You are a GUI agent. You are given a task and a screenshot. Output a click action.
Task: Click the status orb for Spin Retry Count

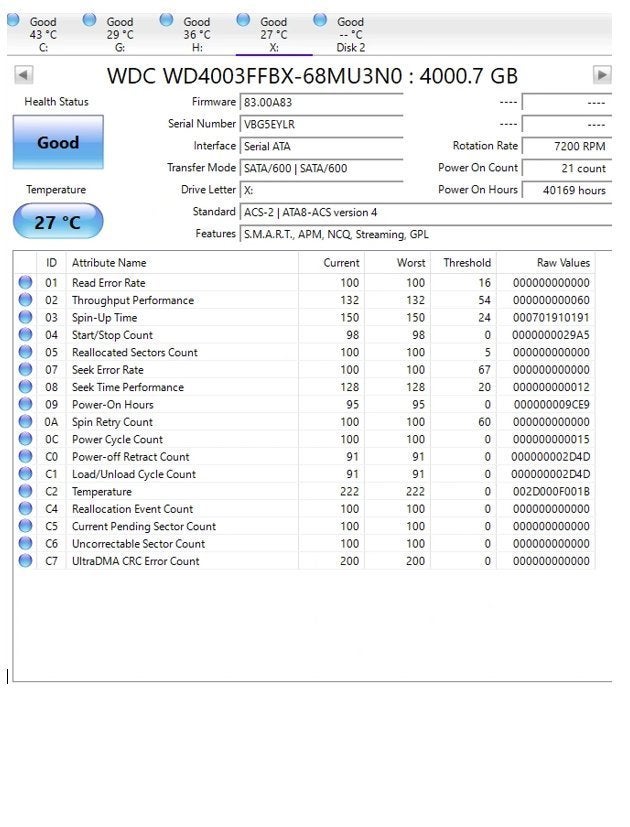coord(25,422)
